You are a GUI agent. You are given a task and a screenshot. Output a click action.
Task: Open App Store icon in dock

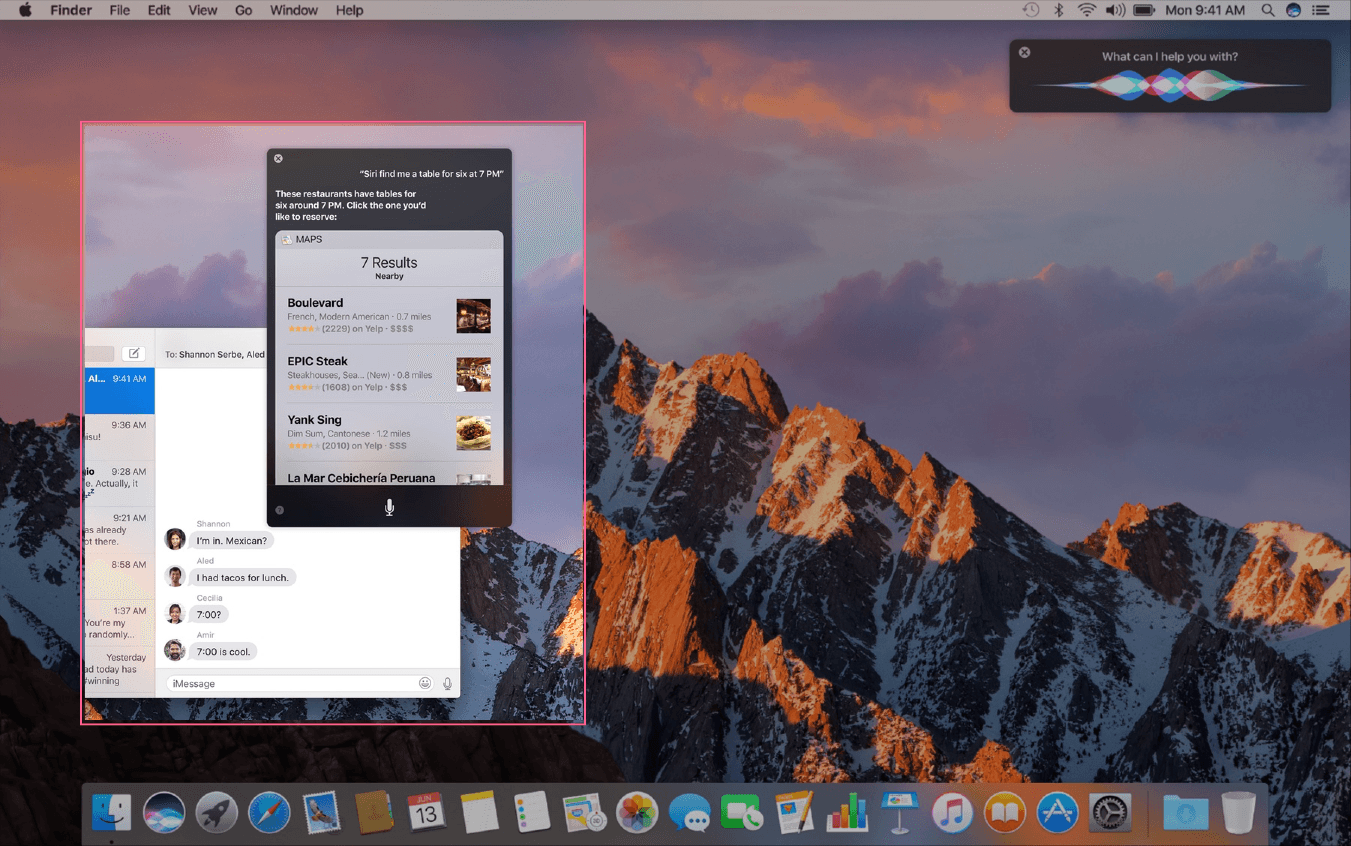click(1056, 812)
